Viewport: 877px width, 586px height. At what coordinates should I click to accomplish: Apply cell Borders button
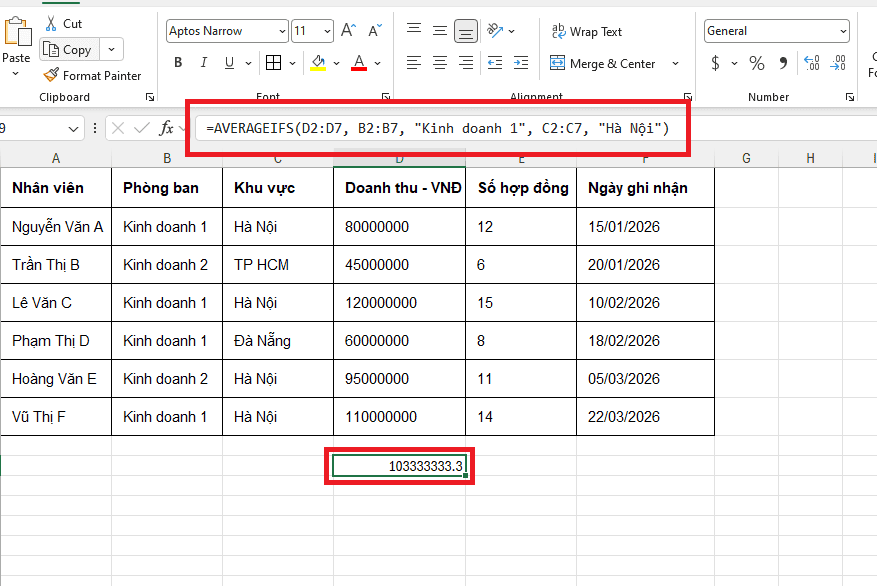[274, 63]
